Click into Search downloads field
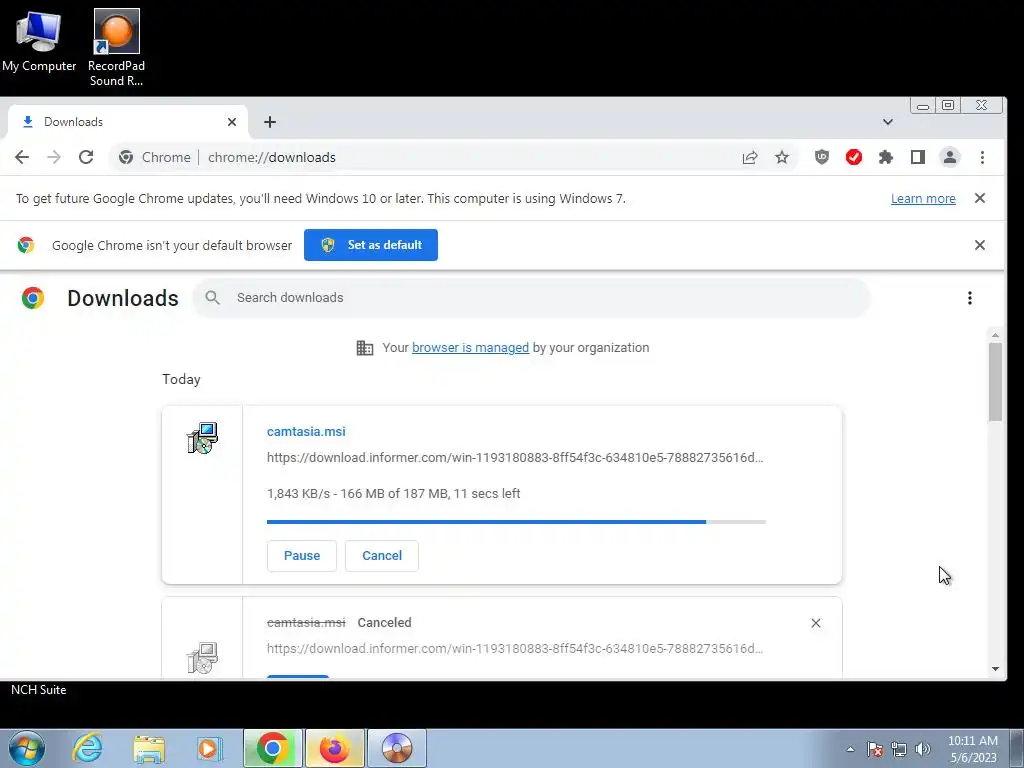Viewport: 1024px width, 768px height. pyautogui.click(x=532, y=298)
